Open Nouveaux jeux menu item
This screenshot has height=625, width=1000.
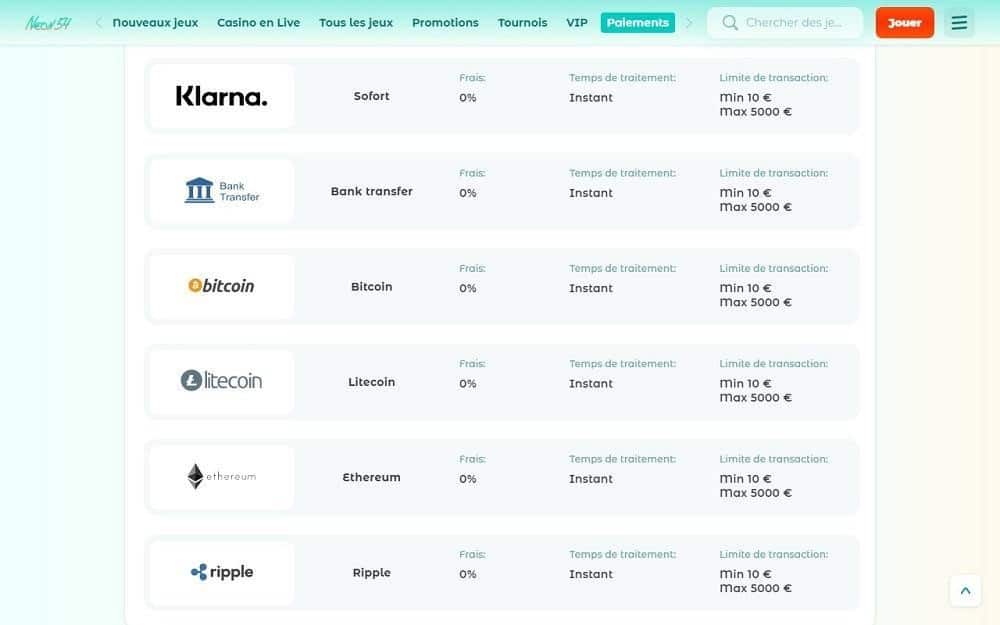pyautogui.click(x=155, y=23)
